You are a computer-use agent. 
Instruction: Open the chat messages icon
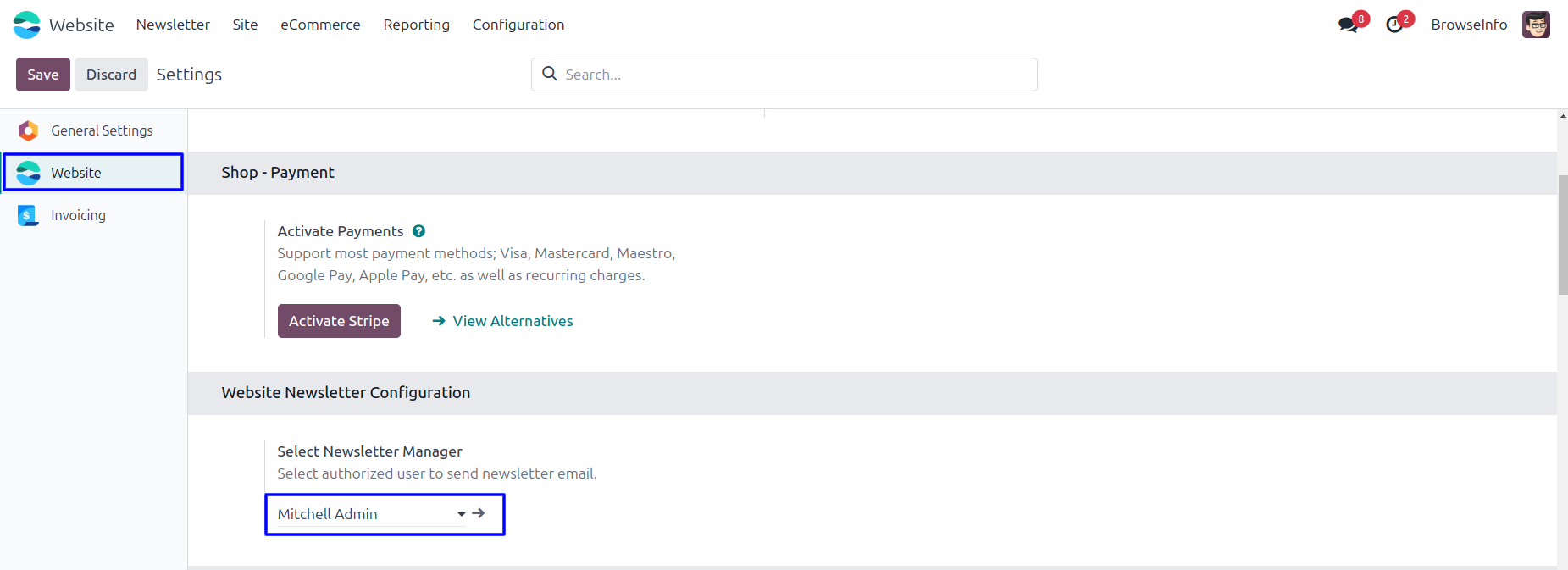click(x=1347, y=25)
